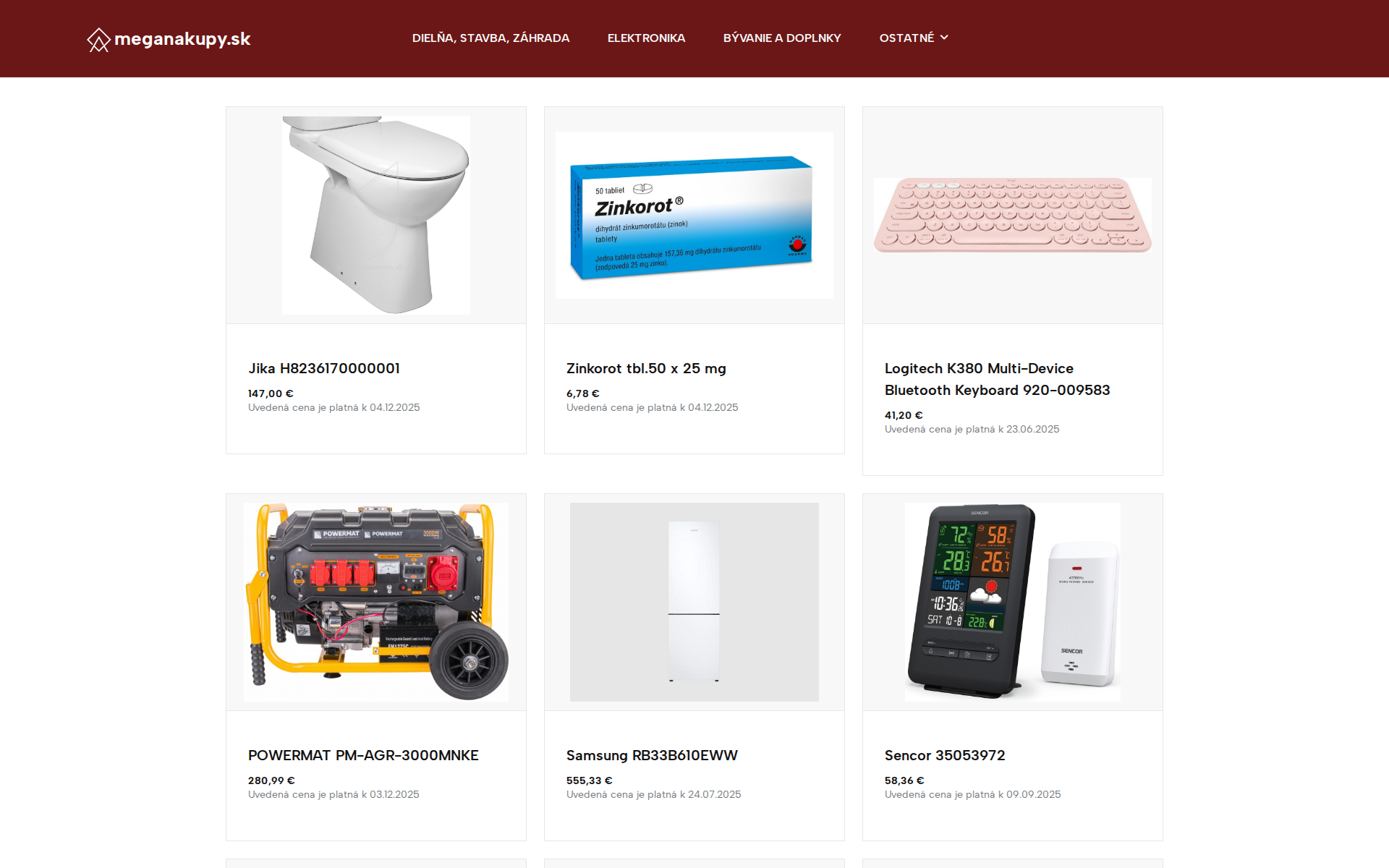Open Jika H8236170000001 product title
Viewport: 1389px width, 868px height.
point(324,368)
